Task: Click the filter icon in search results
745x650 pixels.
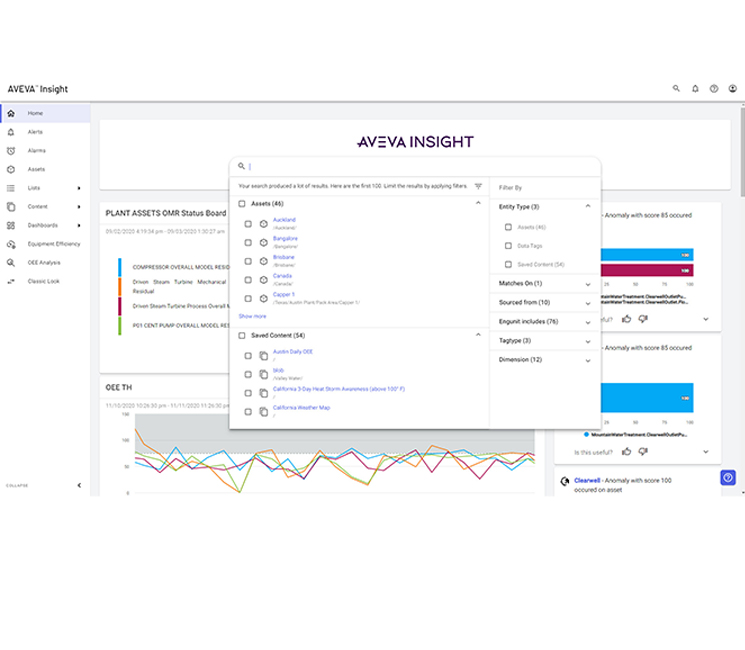Action: click(478, 186)
